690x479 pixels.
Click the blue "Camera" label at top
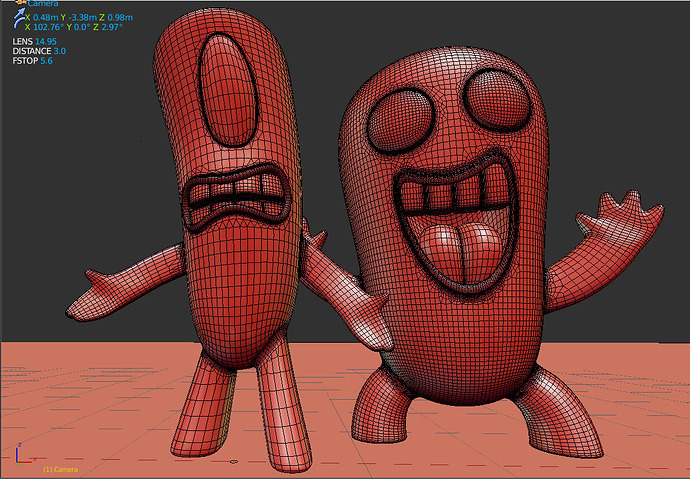tap(43, 4)
